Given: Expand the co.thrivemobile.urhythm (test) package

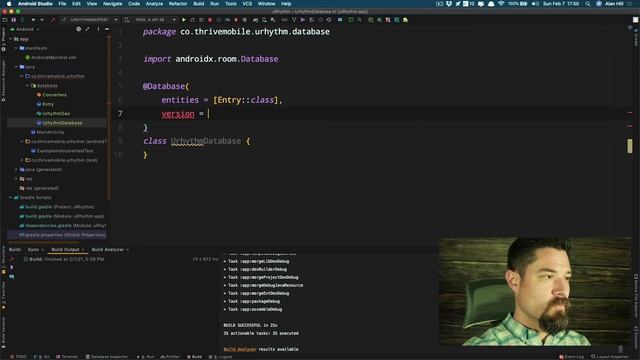Looking at the screenshot, I should pyautogui.click(x=22, y=160).
